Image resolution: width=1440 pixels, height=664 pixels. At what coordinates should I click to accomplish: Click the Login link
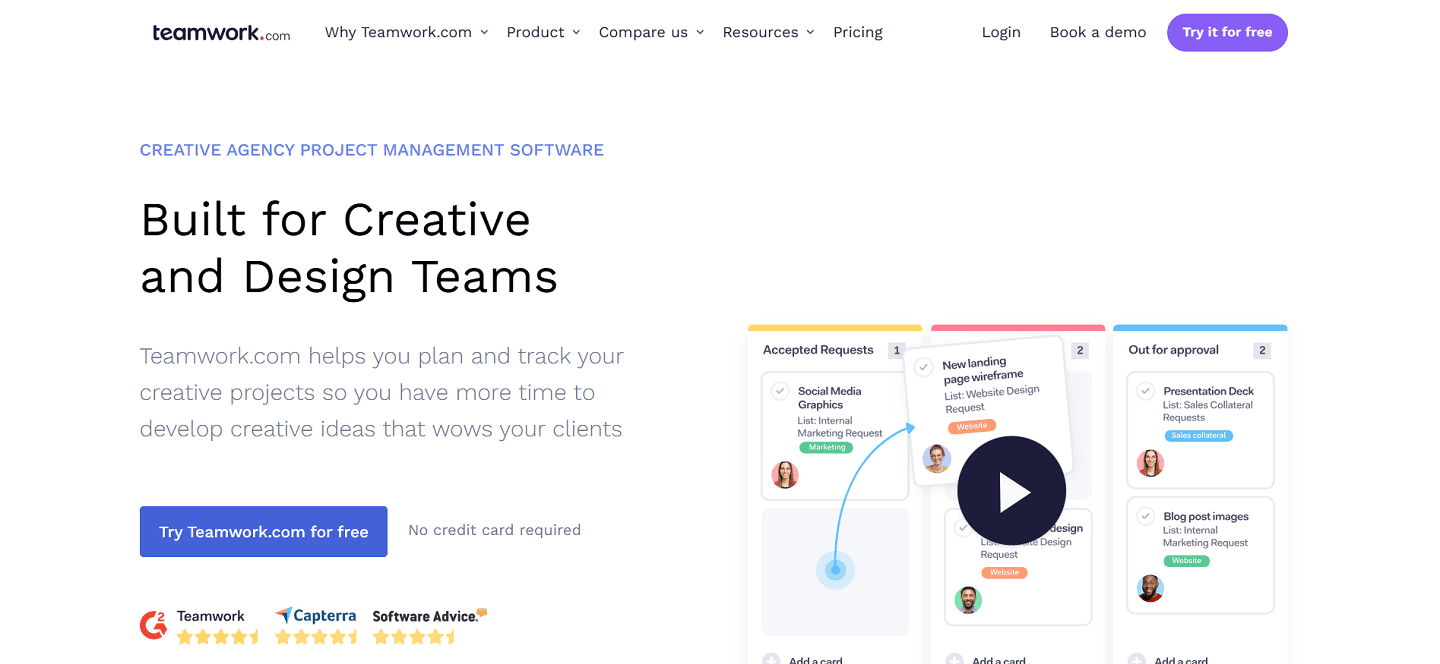point(1001,32)
